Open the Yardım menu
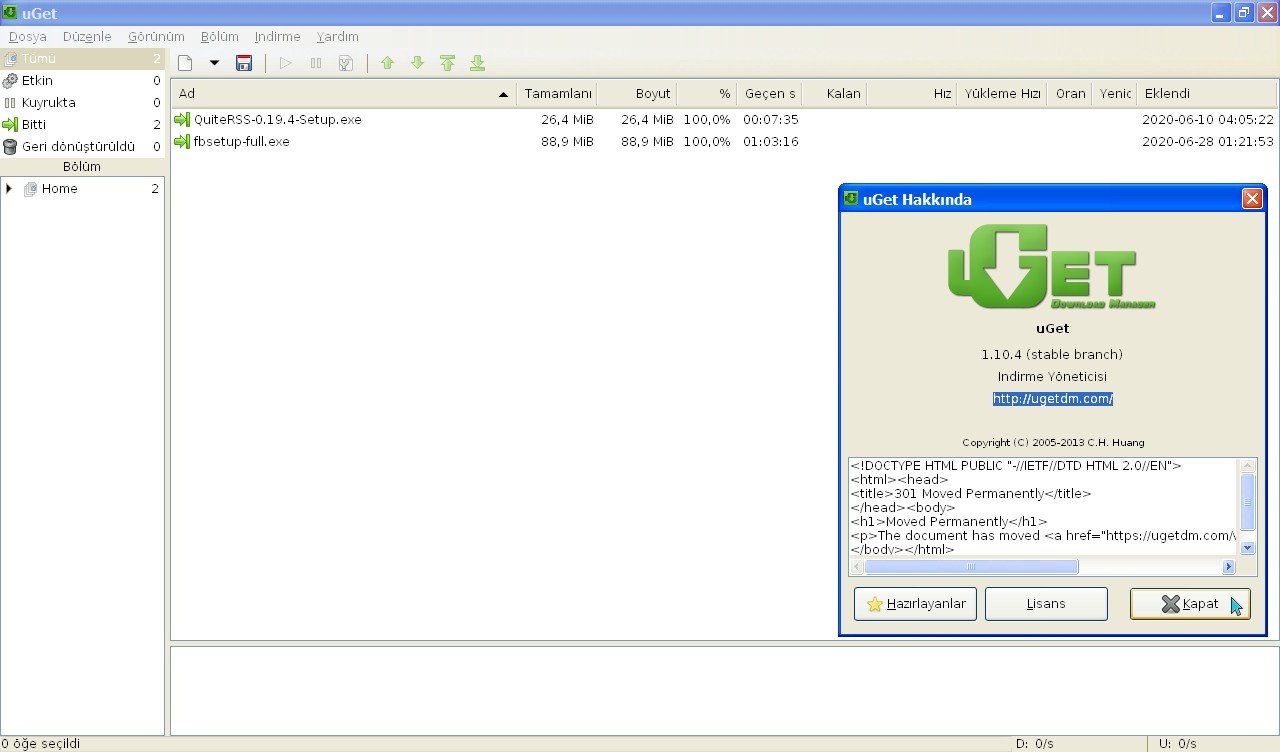The image size is (1280, 752). 337,37
